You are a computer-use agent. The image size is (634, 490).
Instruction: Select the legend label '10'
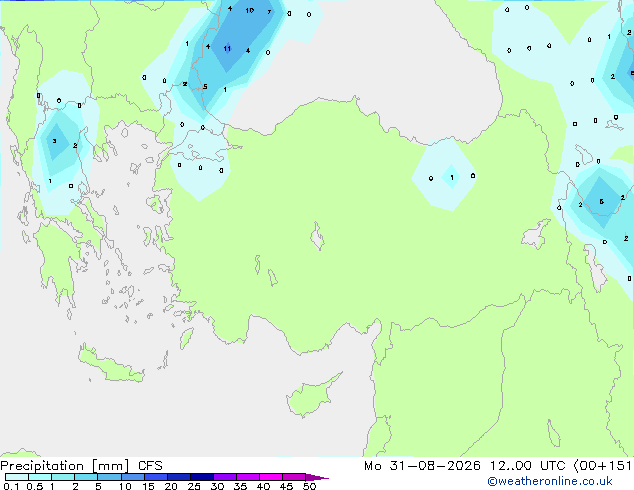tap(125, 486)
